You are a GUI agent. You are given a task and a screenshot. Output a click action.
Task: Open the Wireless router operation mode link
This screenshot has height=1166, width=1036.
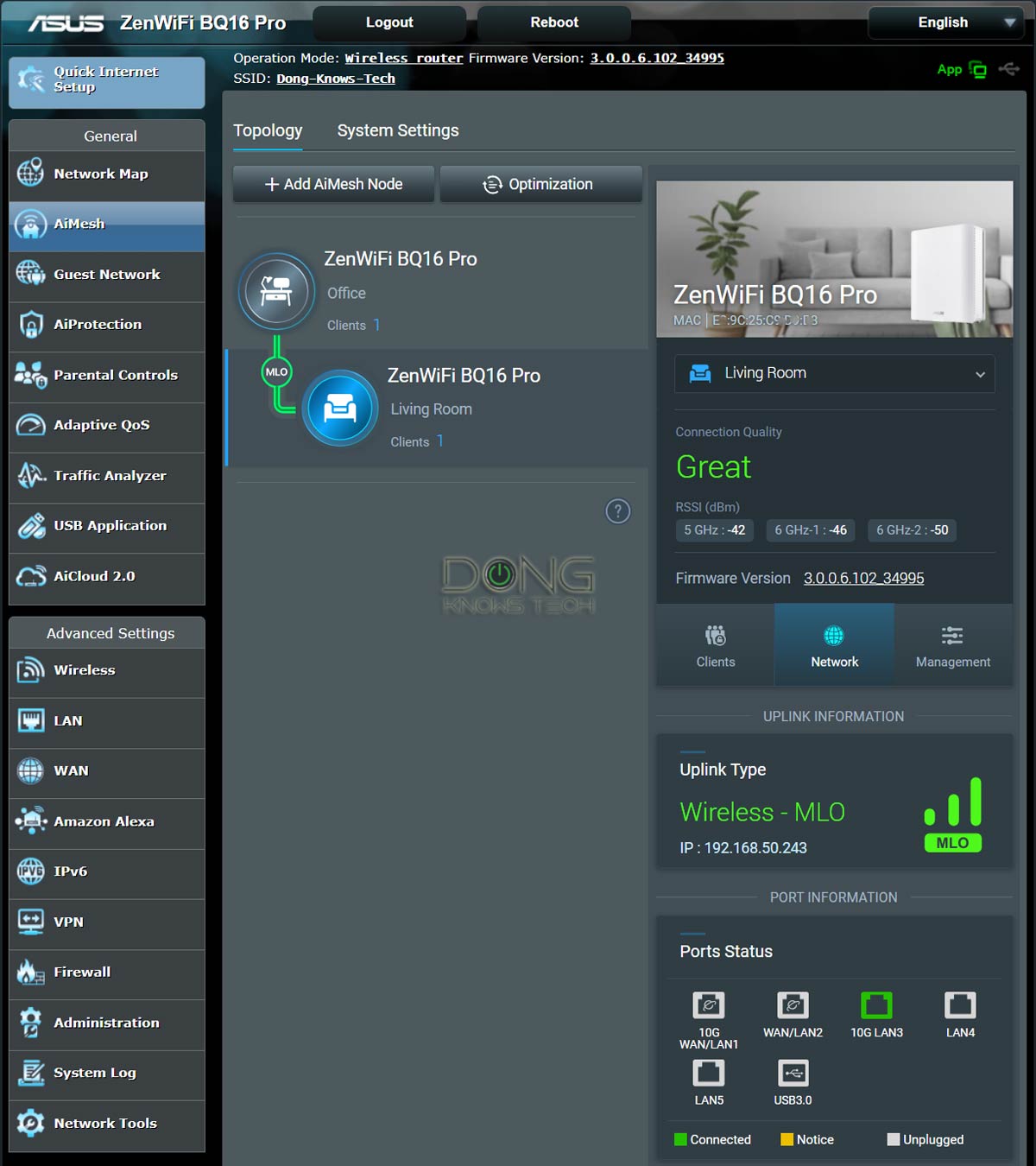[x=404, y=59]
